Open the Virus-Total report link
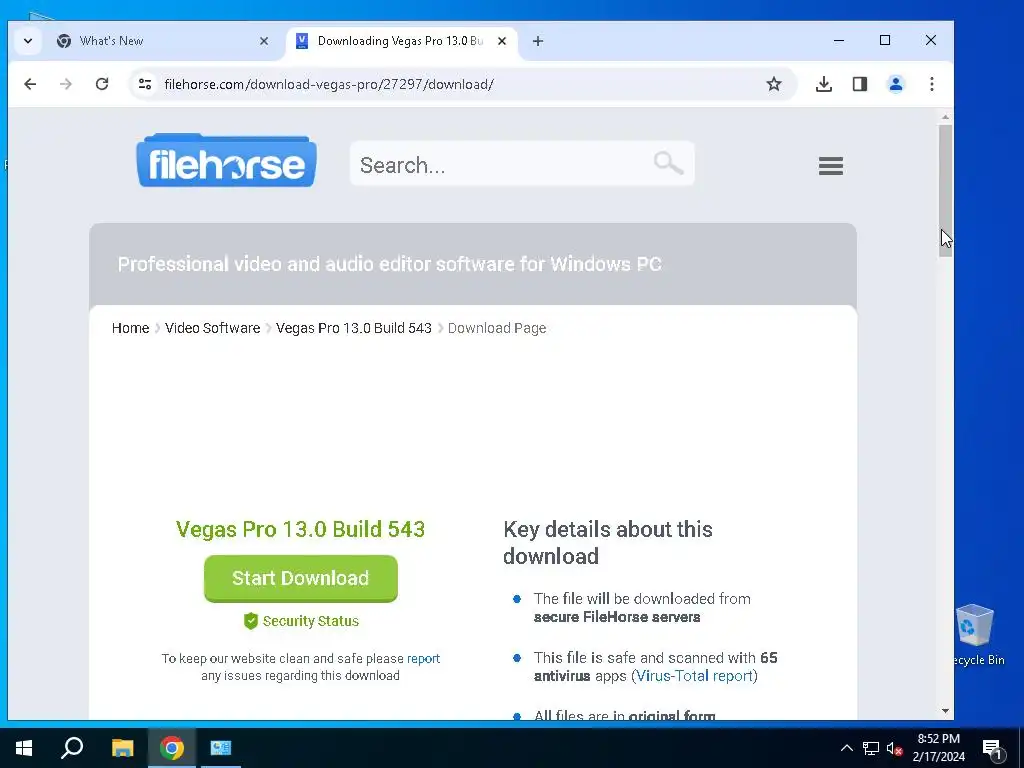This screenshot has width=1024, height=768. 694,676
